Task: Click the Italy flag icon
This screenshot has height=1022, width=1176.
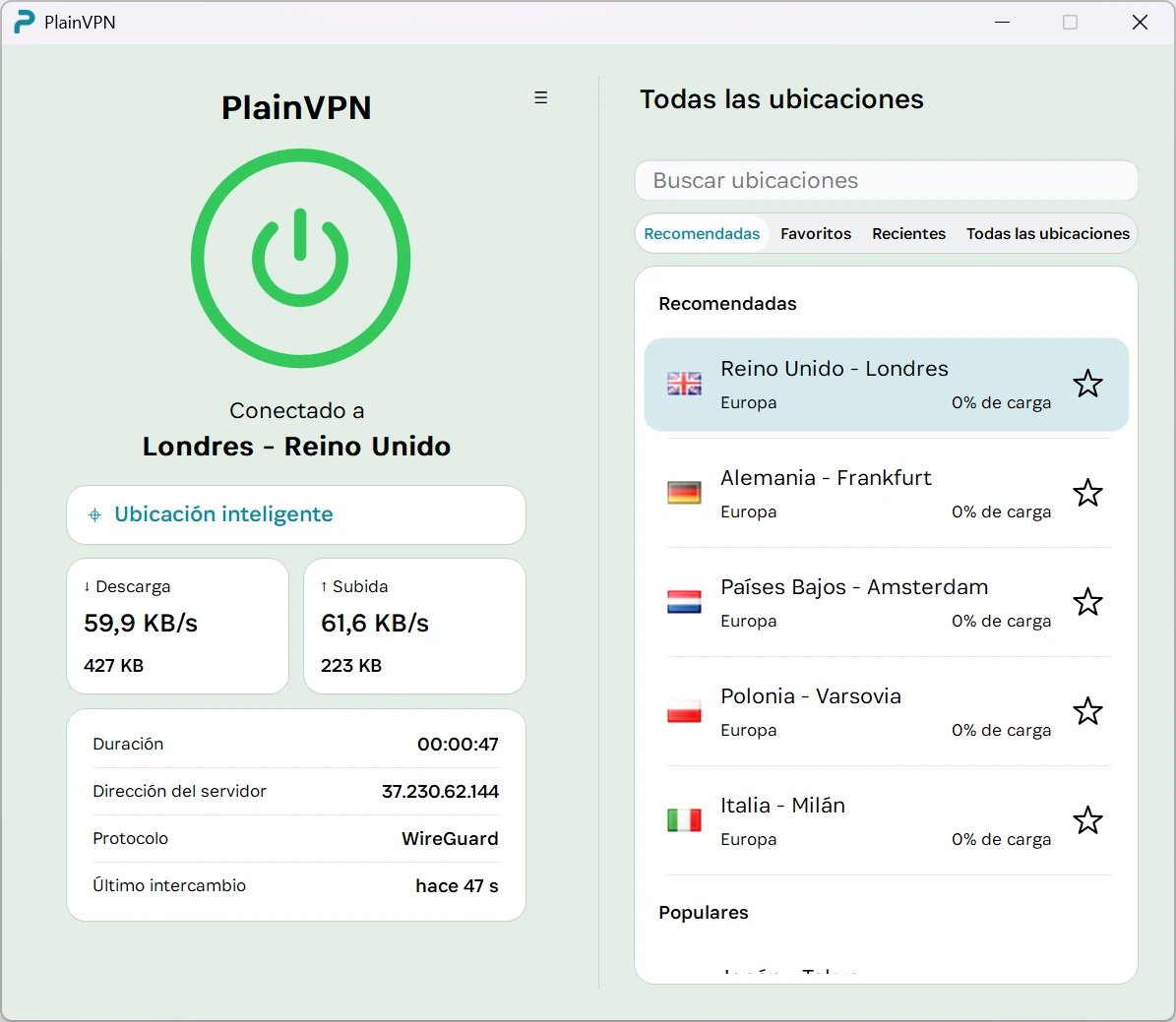Action: point(684,820)
